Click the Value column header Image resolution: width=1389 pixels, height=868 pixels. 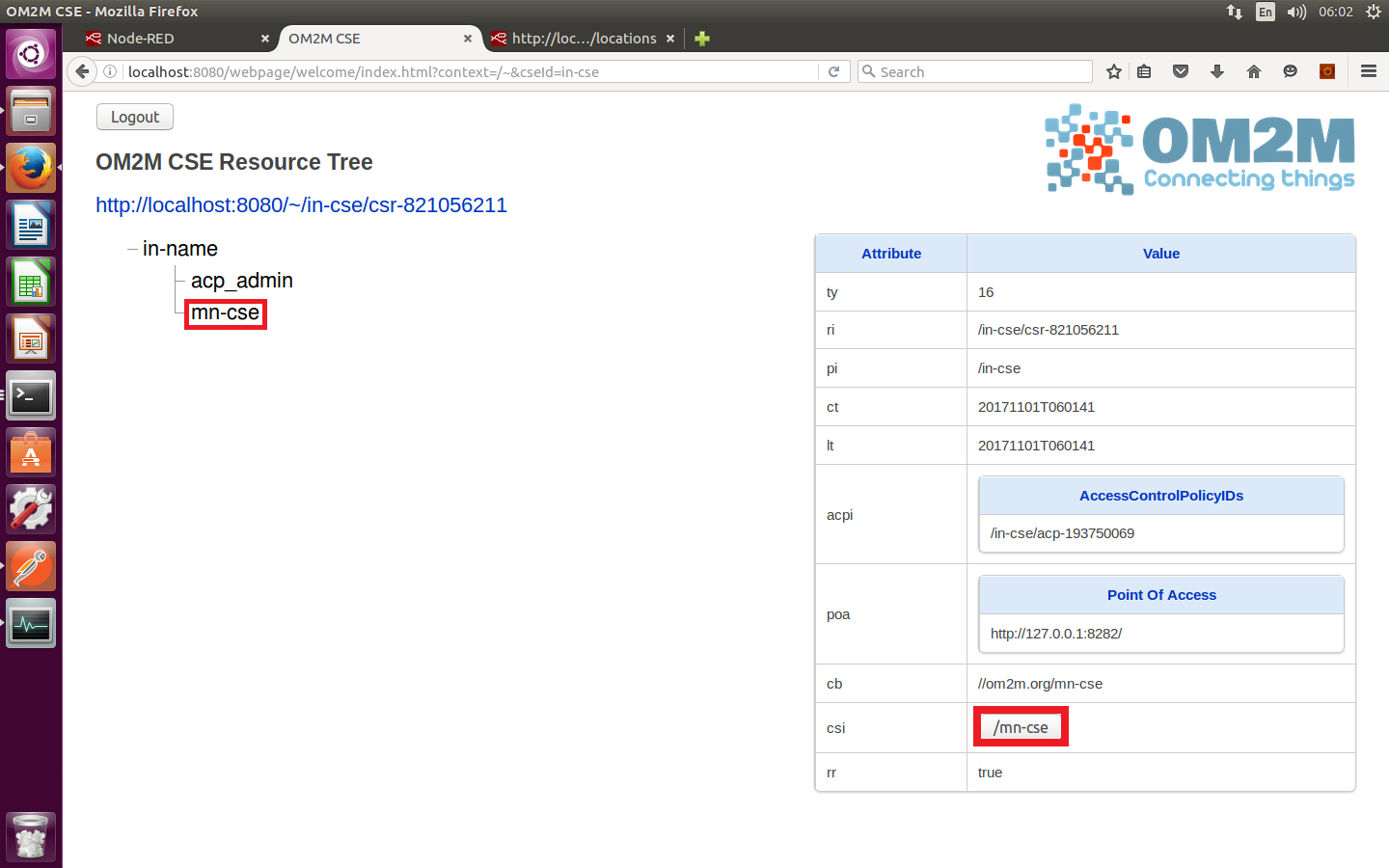tap(1161, 254)
